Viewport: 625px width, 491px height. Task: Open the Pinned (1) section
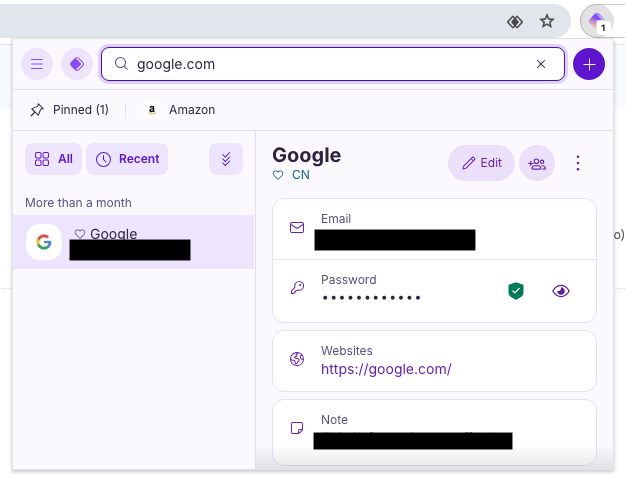(x=69, y=110)
